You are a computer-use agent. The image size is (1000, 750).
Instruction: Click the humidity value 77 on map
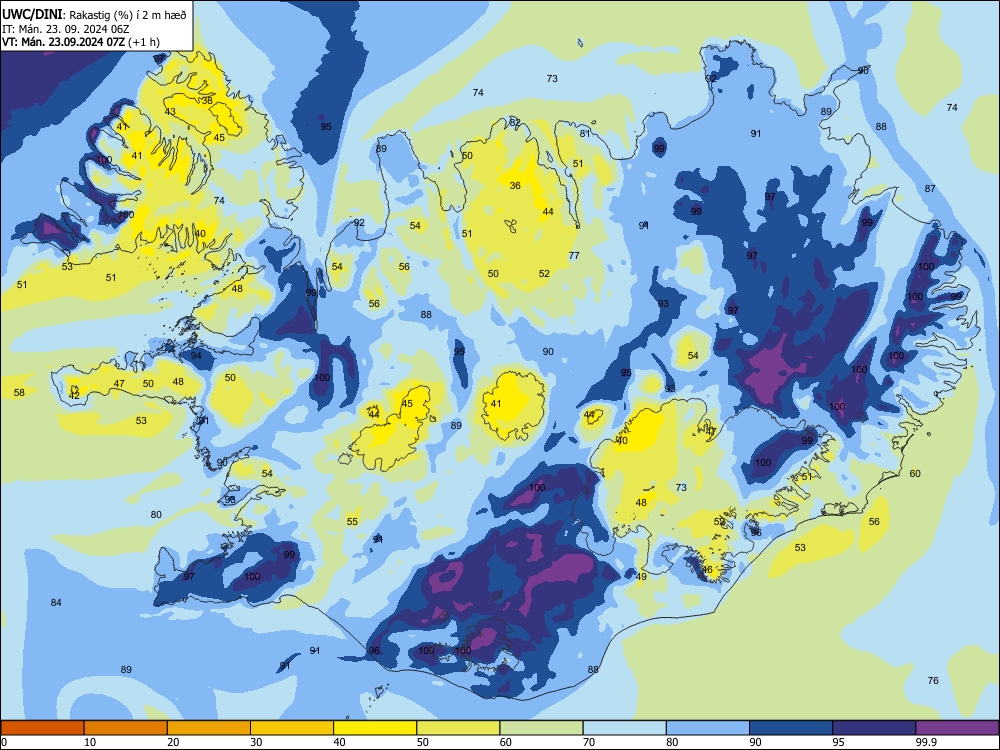[574, 256]
